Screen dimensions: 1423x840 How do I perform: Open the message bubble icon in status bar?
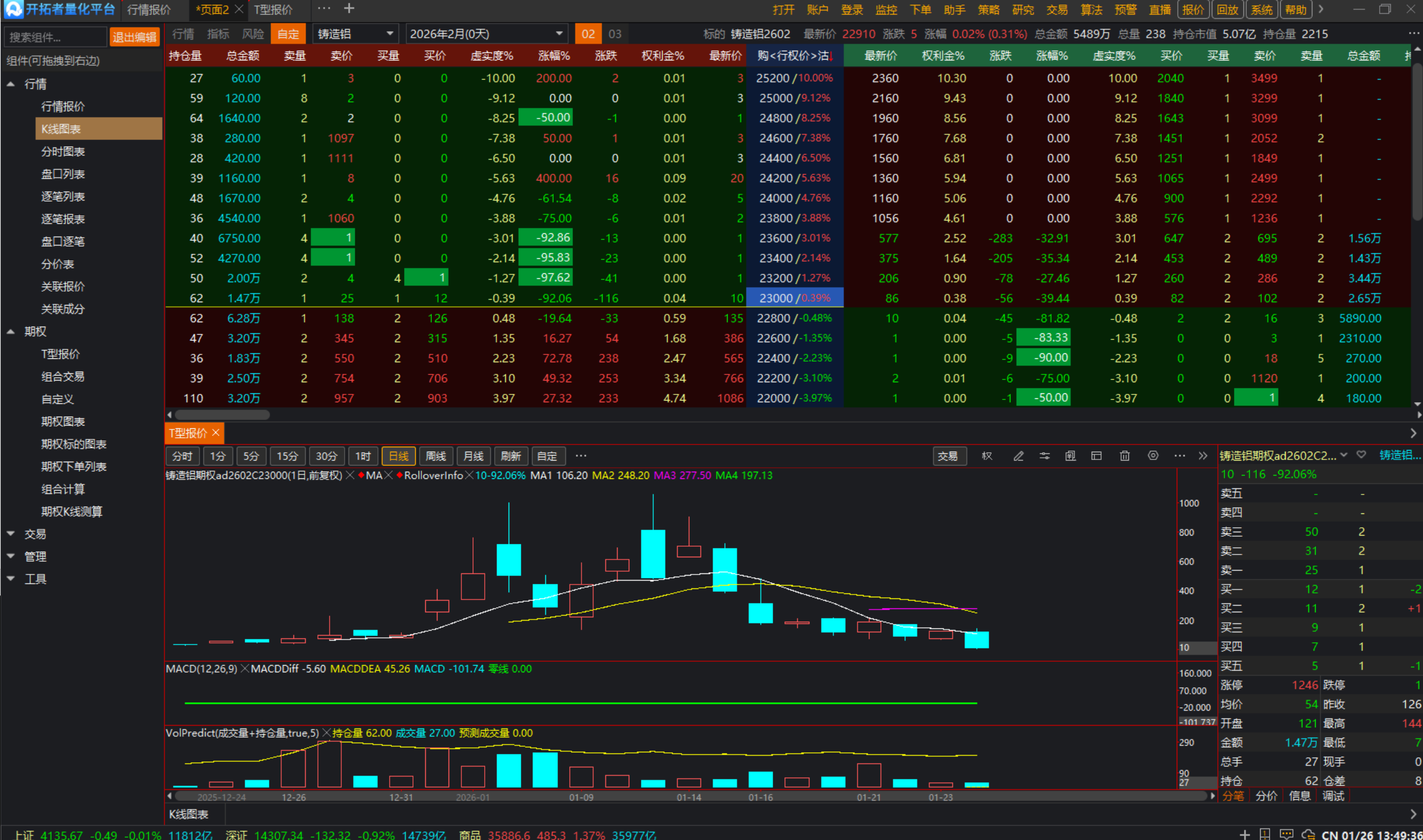(x=1286, y=834)
